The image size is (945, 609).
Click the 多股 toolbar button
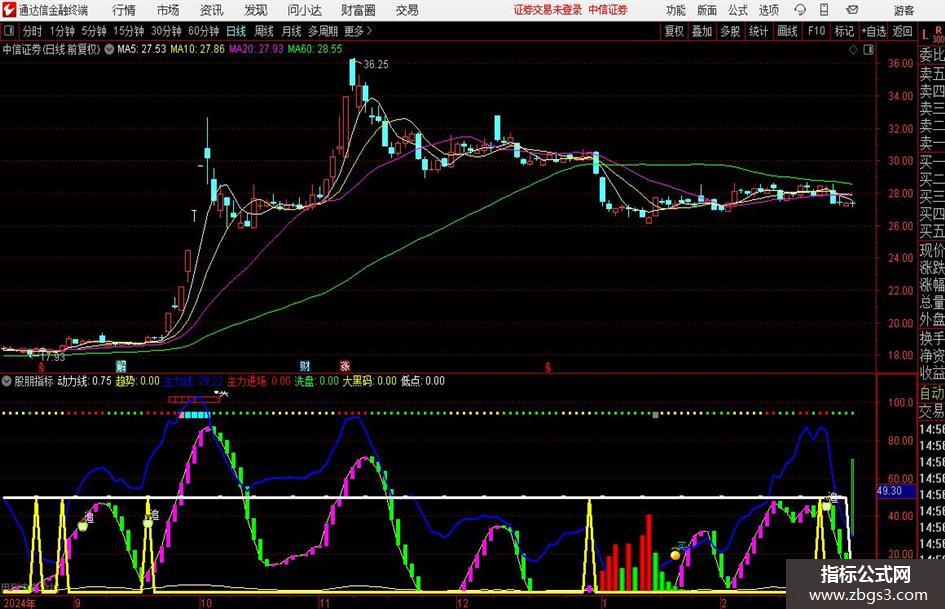coord(730,31)
